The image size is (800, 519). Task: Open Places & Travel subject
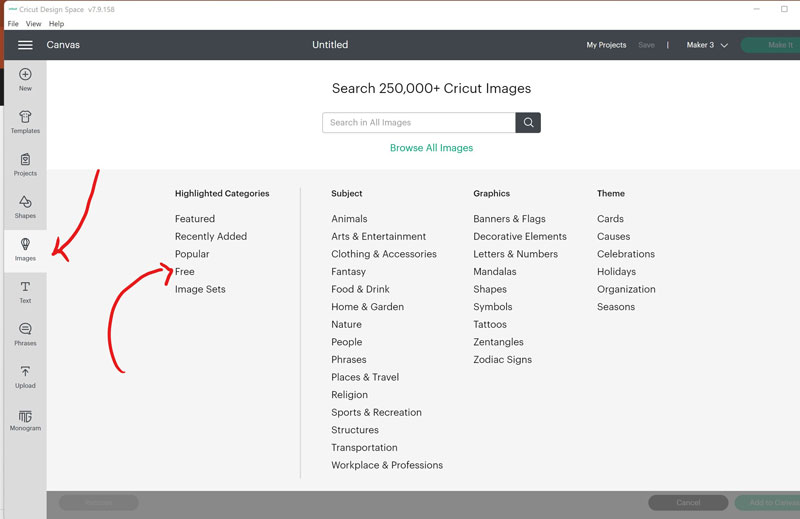coord(365,377)
